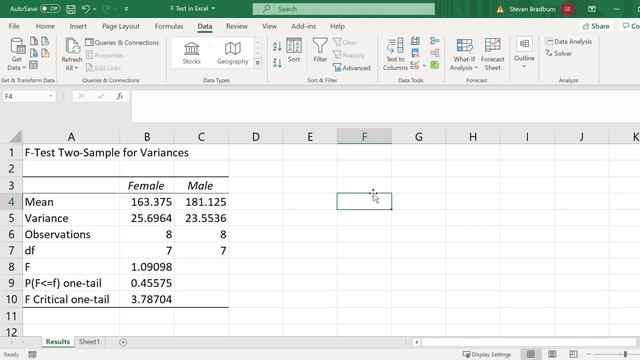This screenshot has width=640, height=360.
Task: Click the Consolidate icon
Action: [435, 41]
